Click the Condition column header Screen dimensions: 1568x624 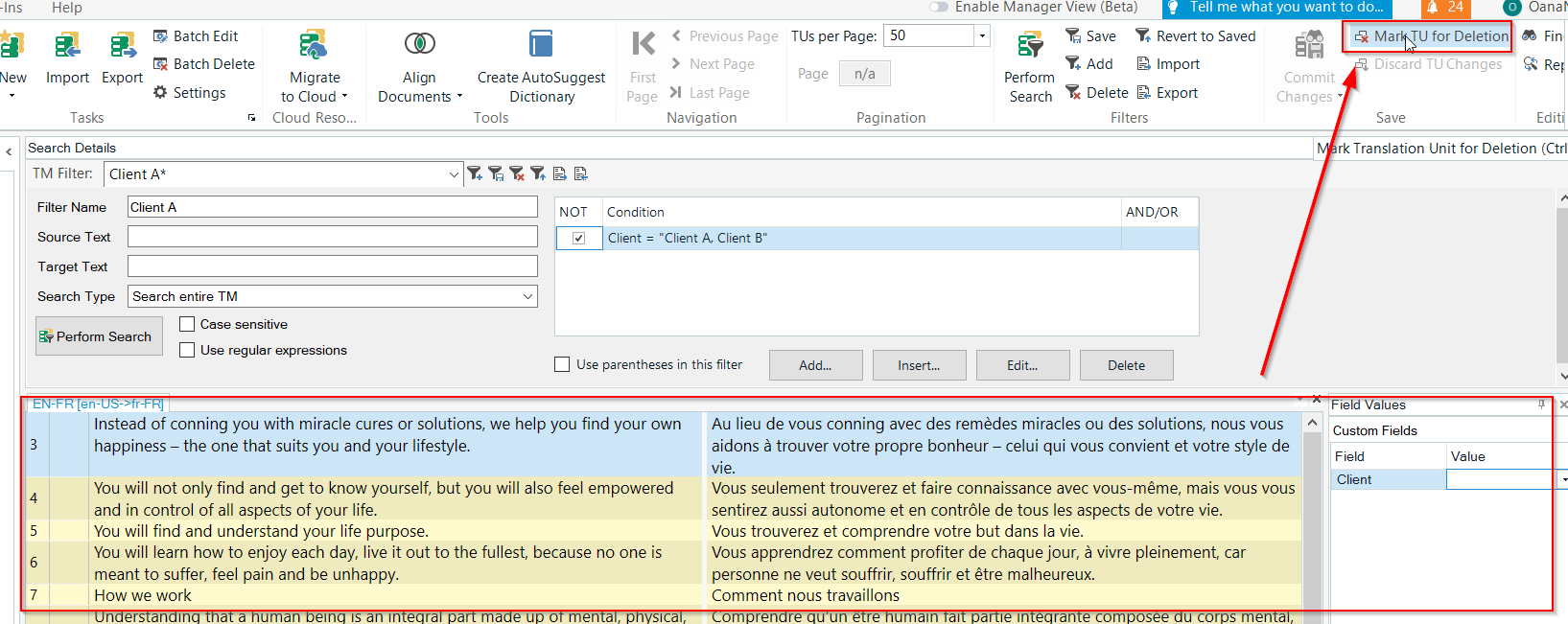pos(861,212)
